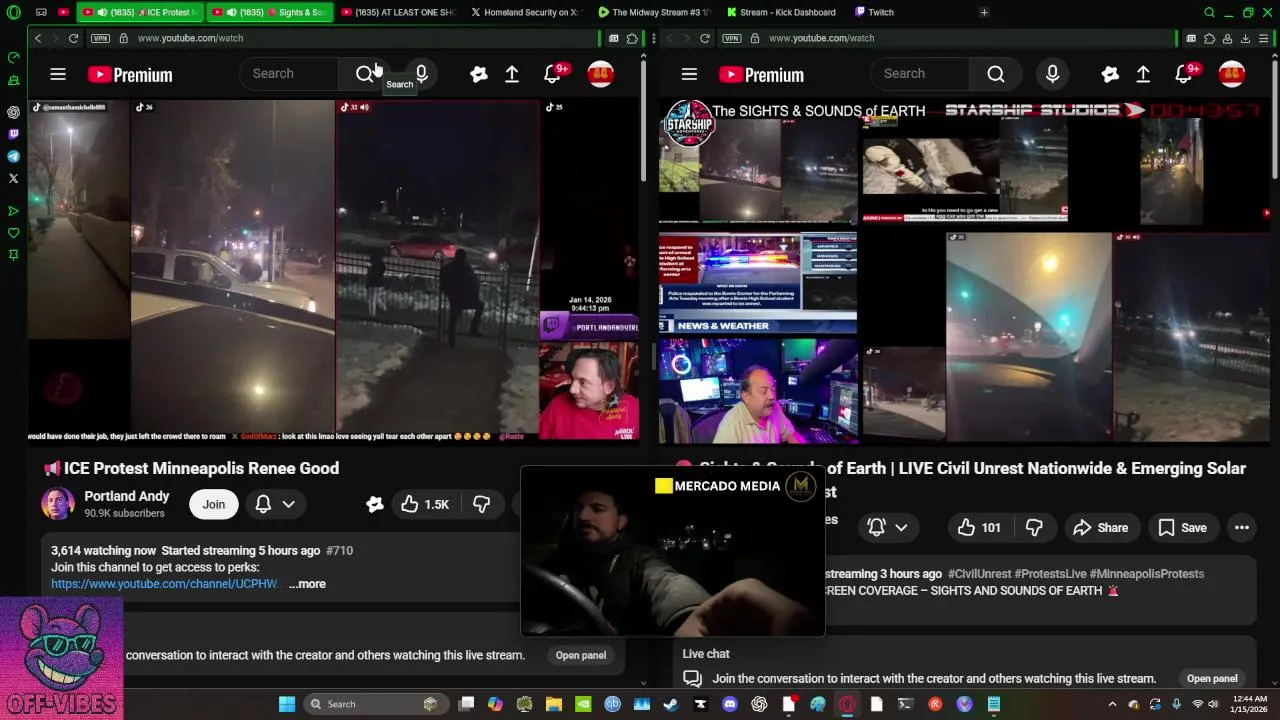1280x720 pixels.
Task: Toggle the VPN badge in left pane
Action: [99, 38]
